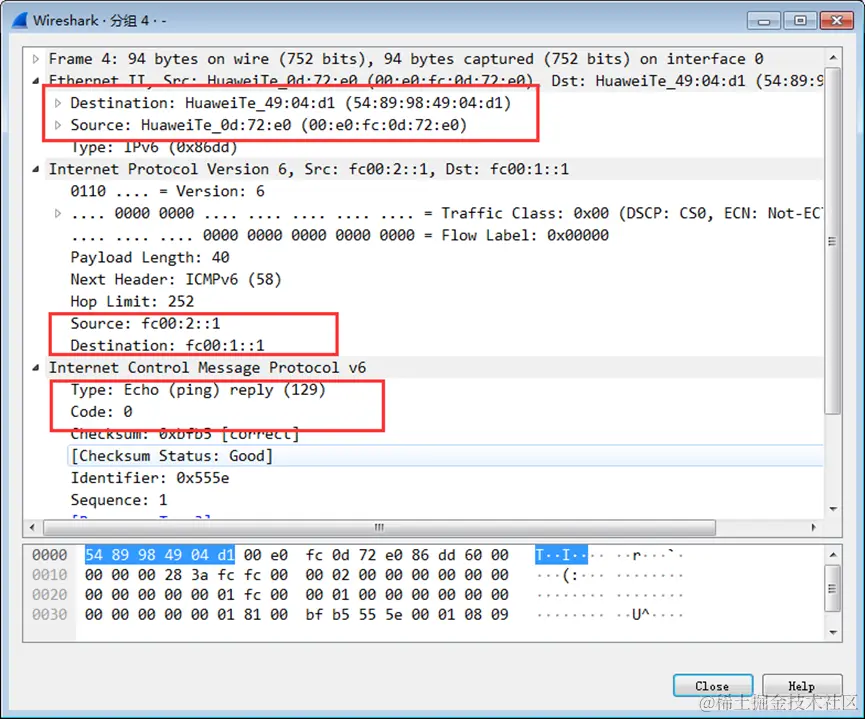The width and height of the screenshot is (865, 719).
Task: Click hex bytes '86 dd' in first row
Action: tap(434, 555)
